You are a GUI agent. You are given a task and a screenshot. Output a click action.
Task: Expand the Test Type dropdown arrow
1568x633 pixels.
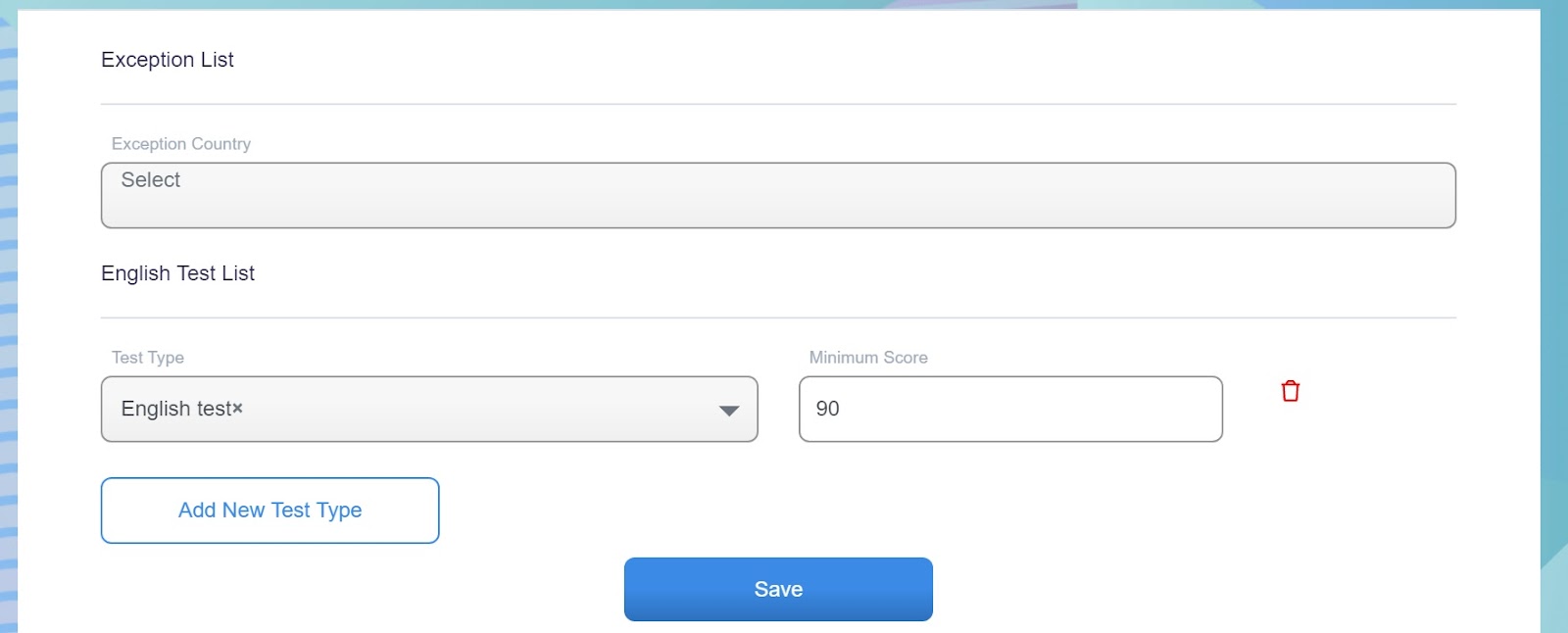pyautogui.click(x=728, y=411)
